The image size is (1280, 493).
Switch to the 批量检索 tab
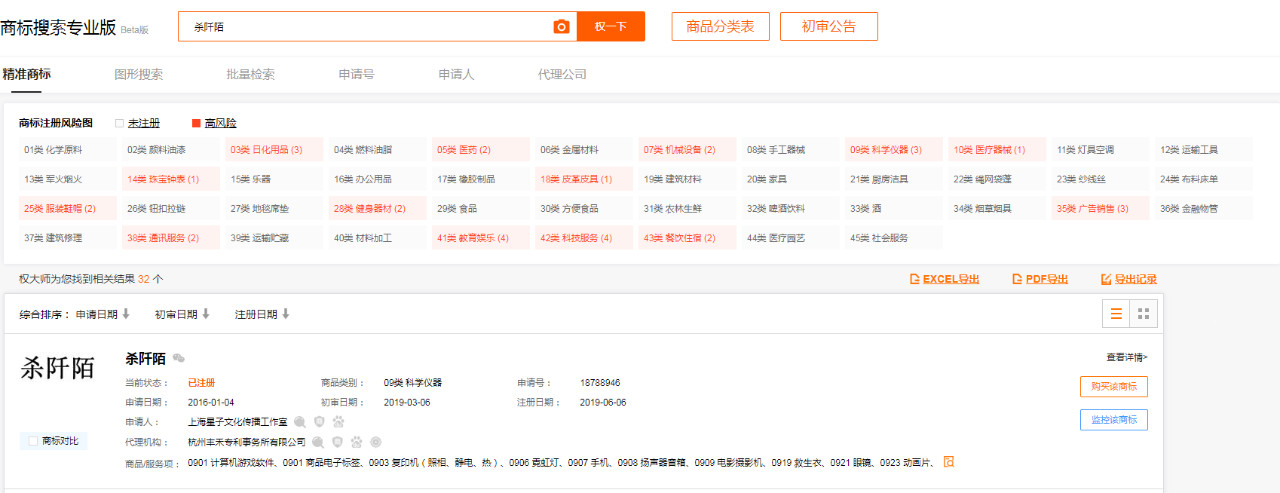coord(250,74)
